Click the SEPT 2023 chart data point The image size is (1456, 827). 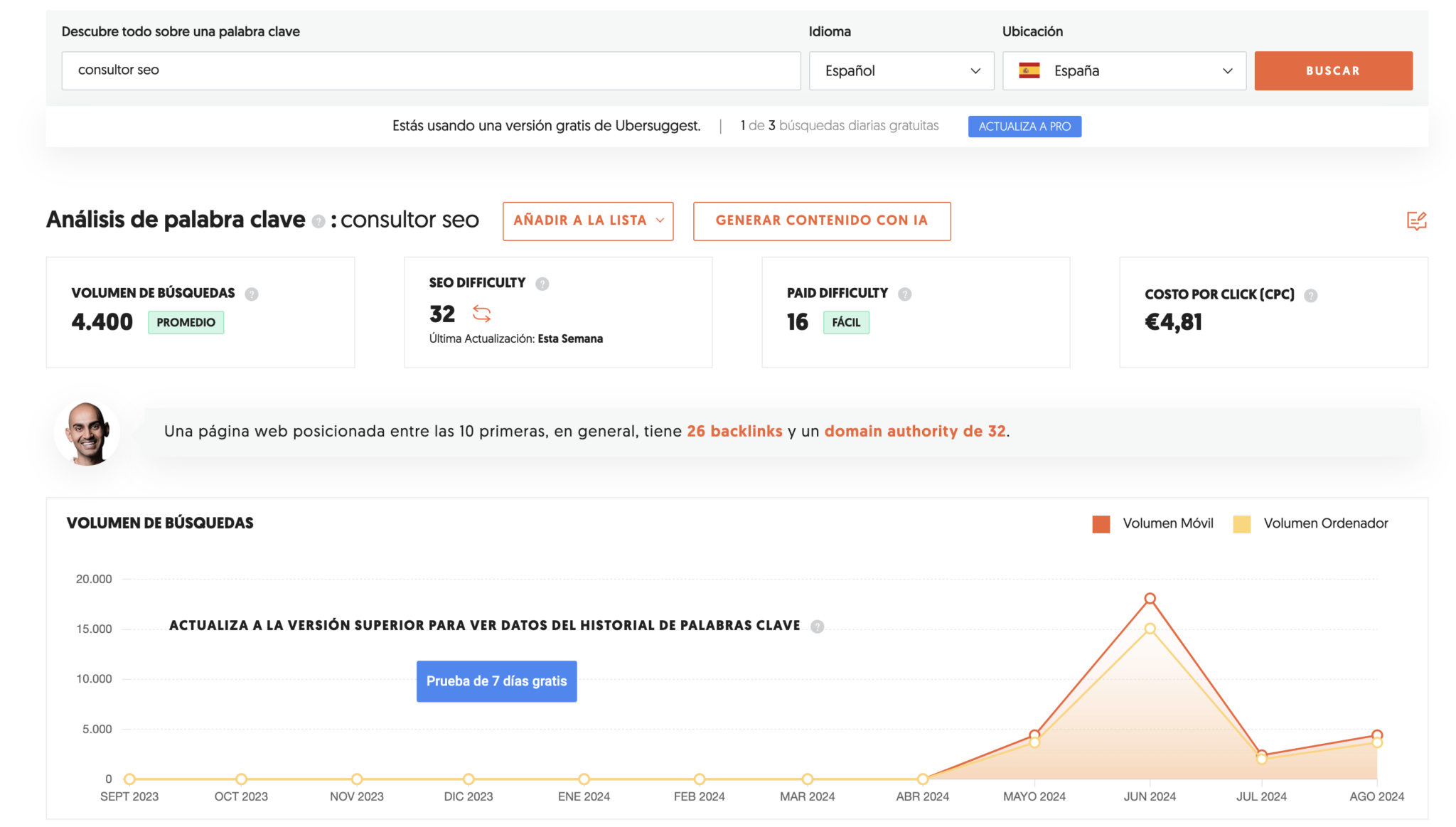[129, 779]
